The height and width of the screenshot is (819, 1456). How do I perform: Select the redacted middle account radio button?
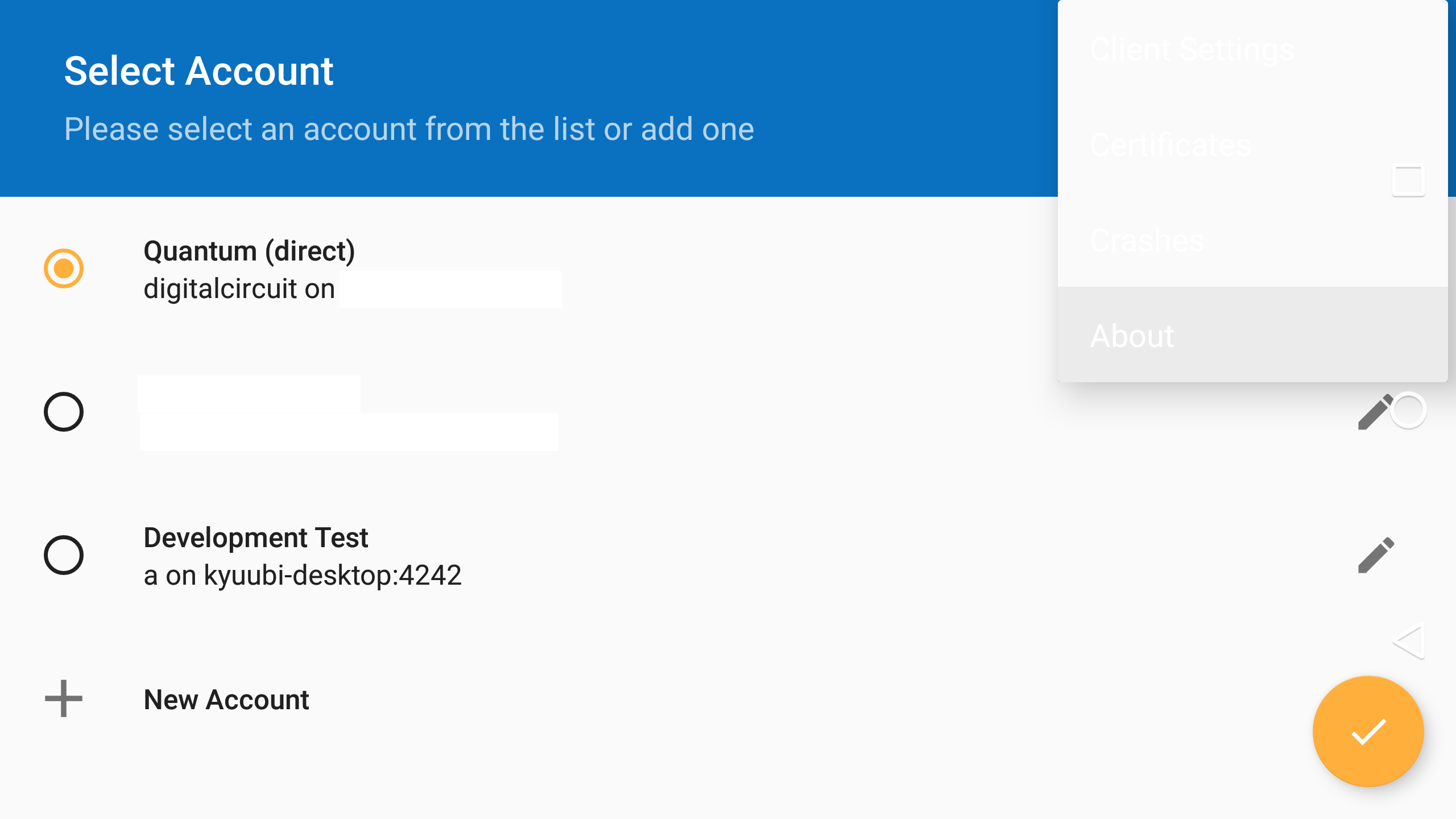click(64, 412)
